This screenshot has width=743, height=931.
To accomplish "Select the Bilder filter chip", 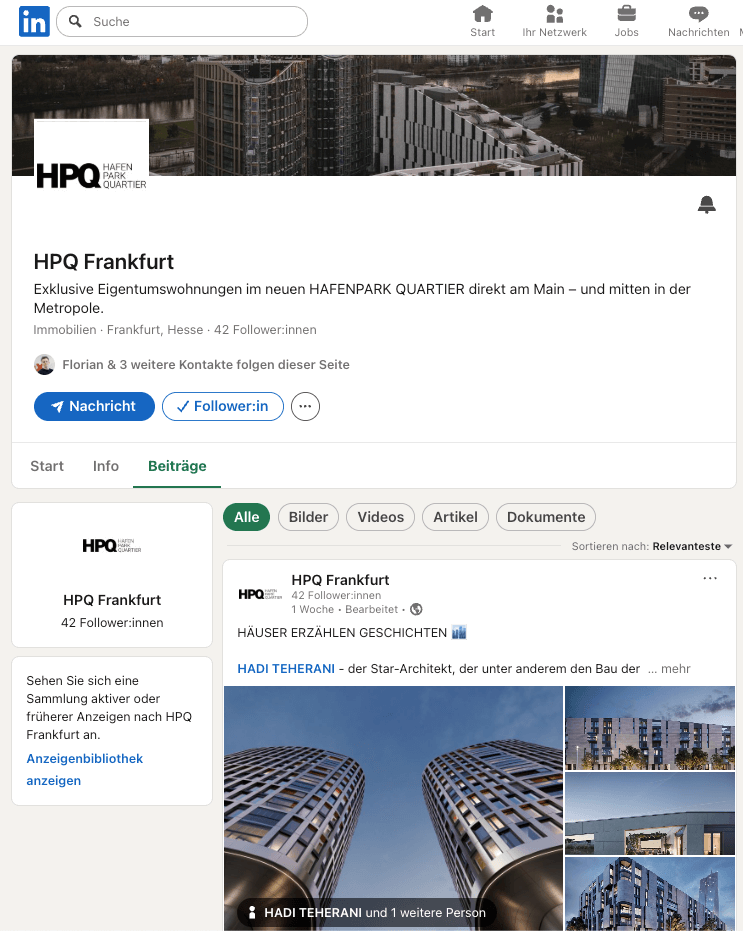I will click(308, 517).
